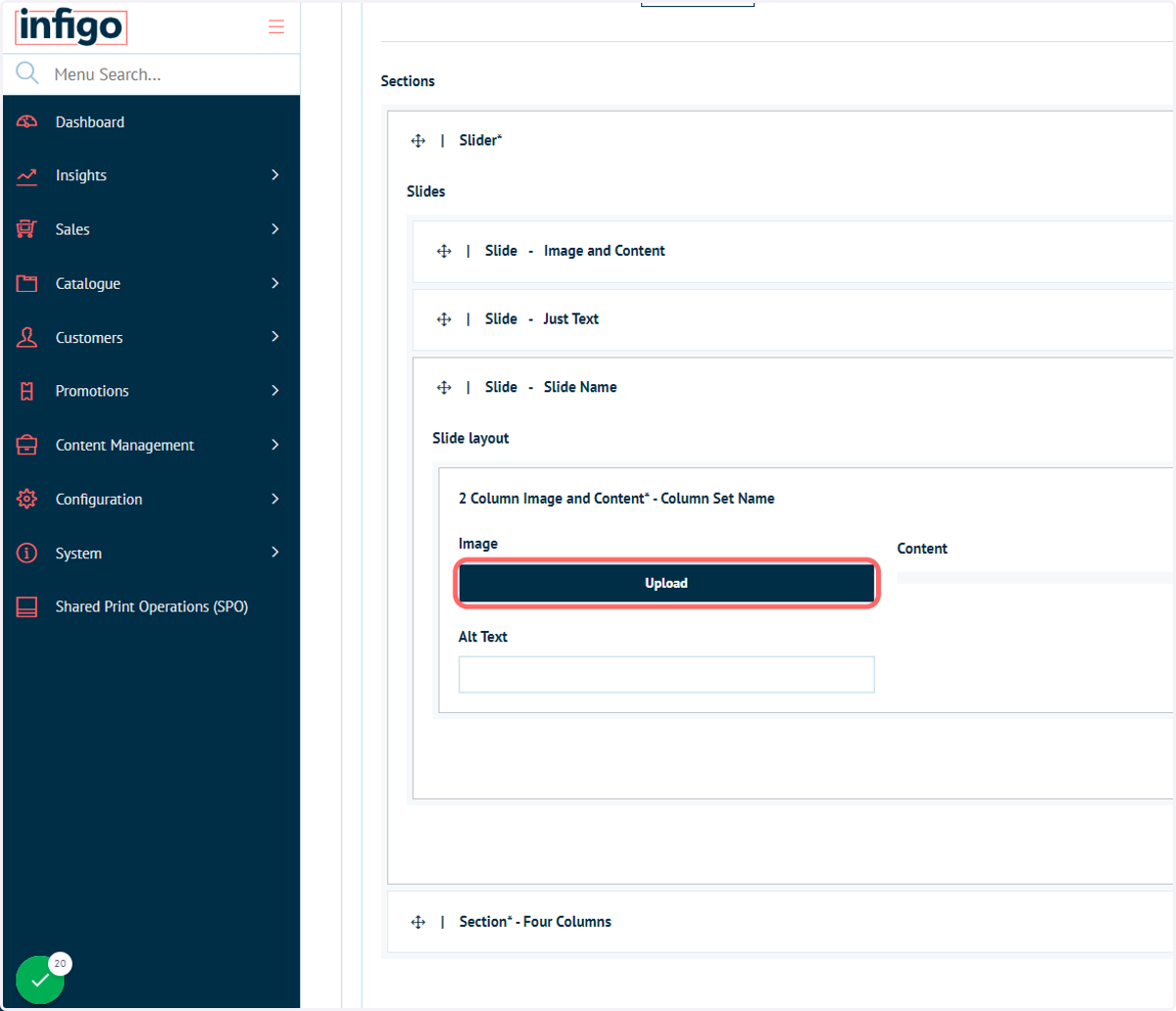Click the move handle of Slider section
1176x1011 pixels.
click(418, 141)
